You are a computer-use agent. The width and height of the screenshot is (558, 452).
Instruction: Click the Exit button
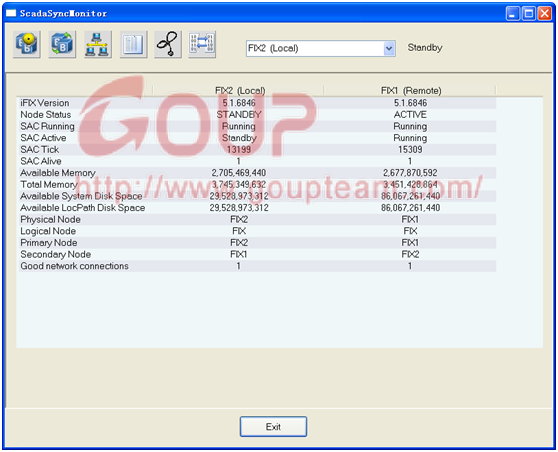(273, 426)
